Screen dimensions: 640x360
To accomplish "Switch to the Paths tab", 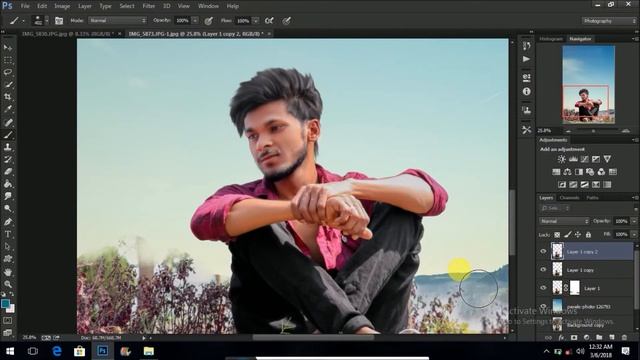I will (x=592, y=198).
